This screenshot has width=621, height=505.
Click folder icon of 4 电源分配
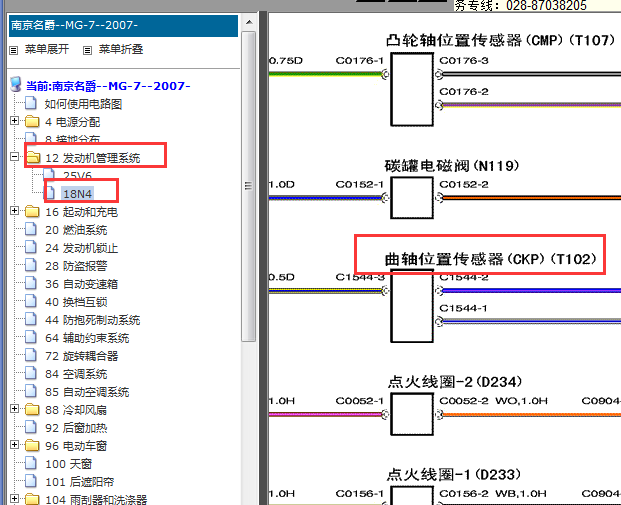point(32,121)
